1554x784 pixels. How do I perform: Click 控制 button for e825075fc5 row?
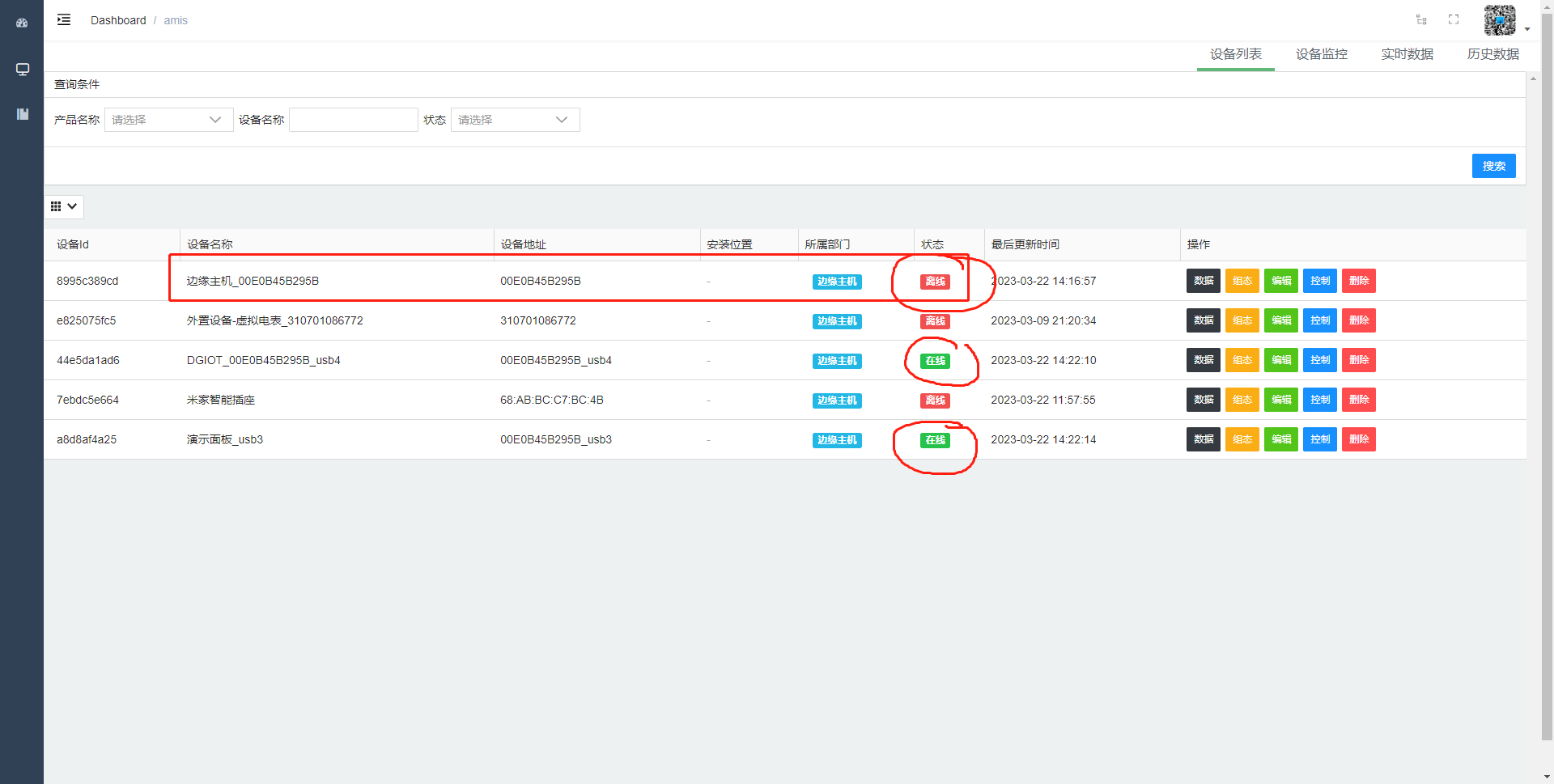click(1319, 320)
